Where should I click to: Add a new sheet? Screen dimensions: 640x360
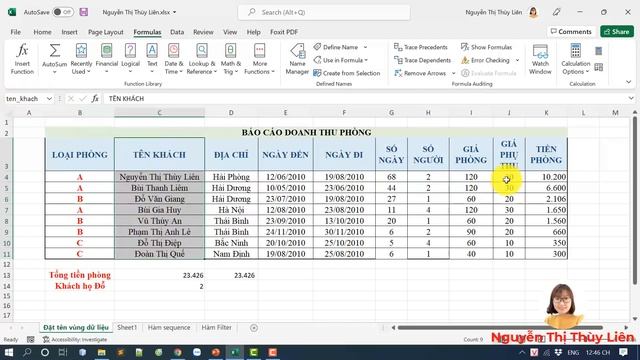253,328
